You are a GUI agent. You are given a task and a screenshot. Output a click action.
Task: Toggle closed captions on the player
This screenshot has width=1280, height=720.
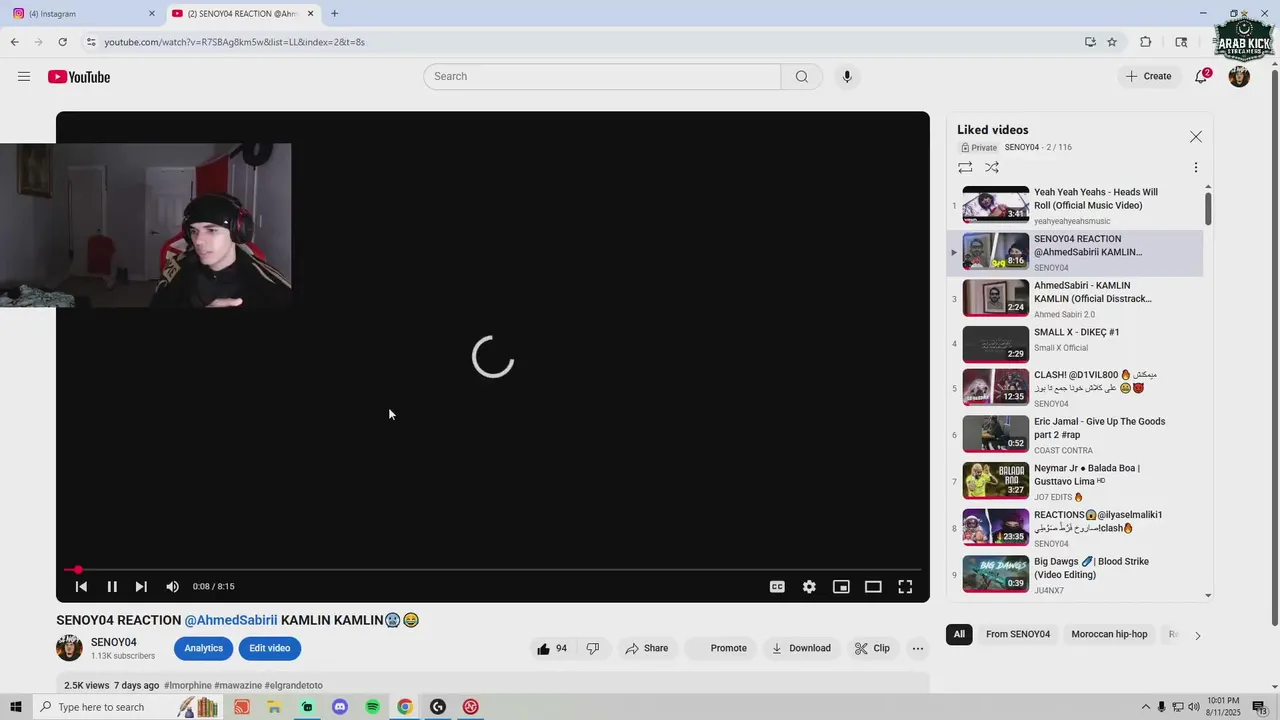point(777,587)
